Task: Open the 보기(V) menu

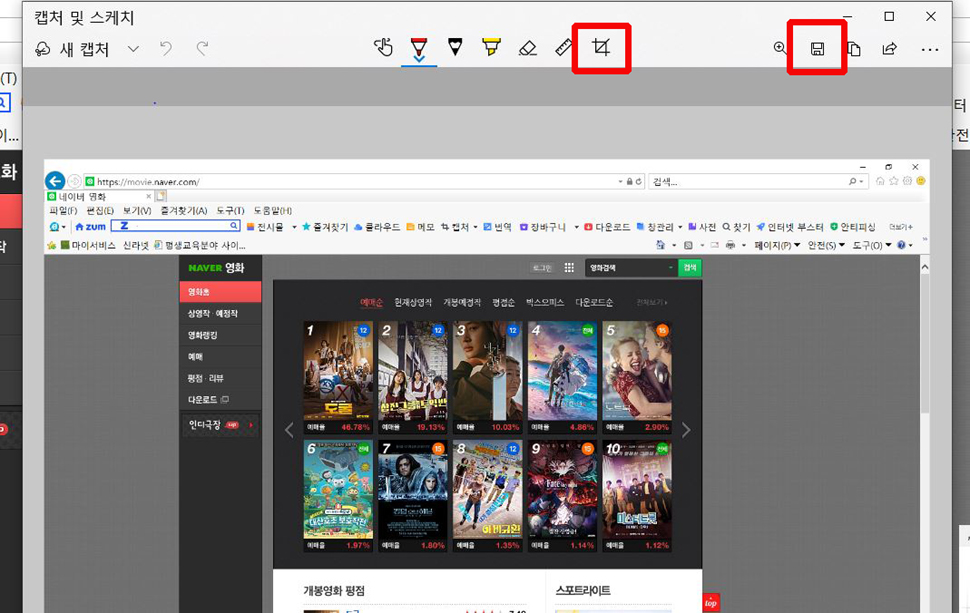Action: coord(137,211)
